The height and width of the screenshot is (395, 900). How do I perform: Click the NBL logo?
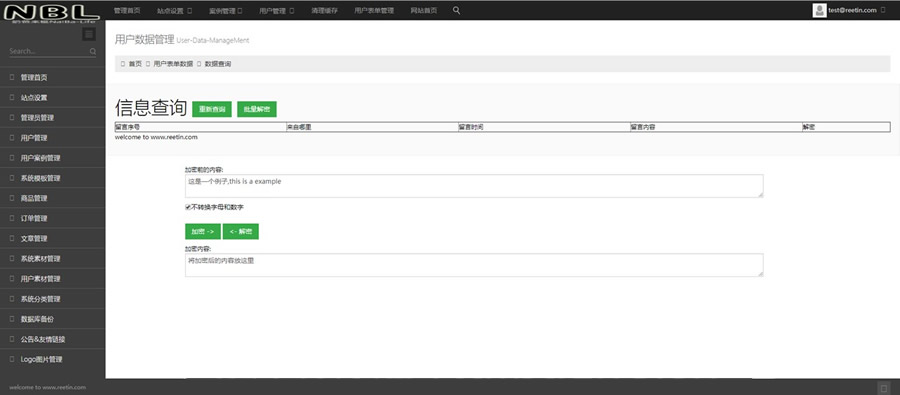(x=52, y=13)
